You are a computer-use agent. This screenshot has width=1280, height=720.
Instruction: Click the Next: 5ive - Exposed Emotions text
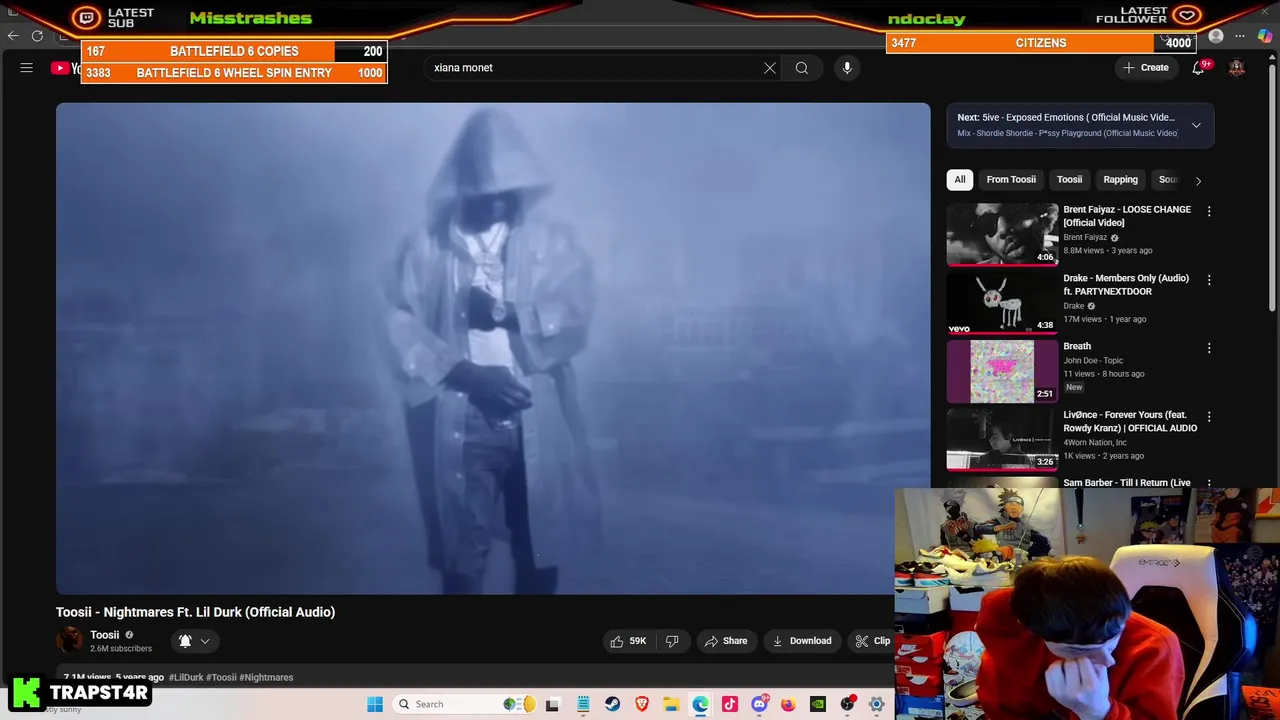click(x=1066, y=117)
